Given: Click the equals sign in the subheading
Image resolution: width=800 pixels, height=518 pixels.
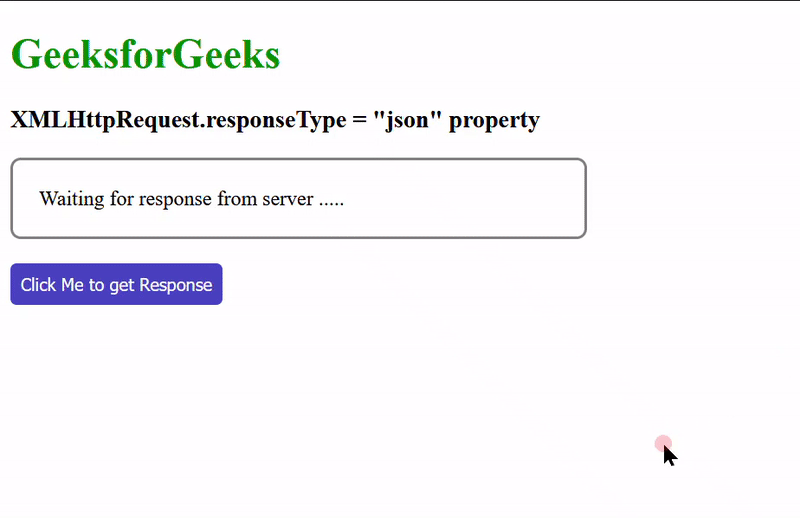Looking at the screenshot, I should (359, 121).
